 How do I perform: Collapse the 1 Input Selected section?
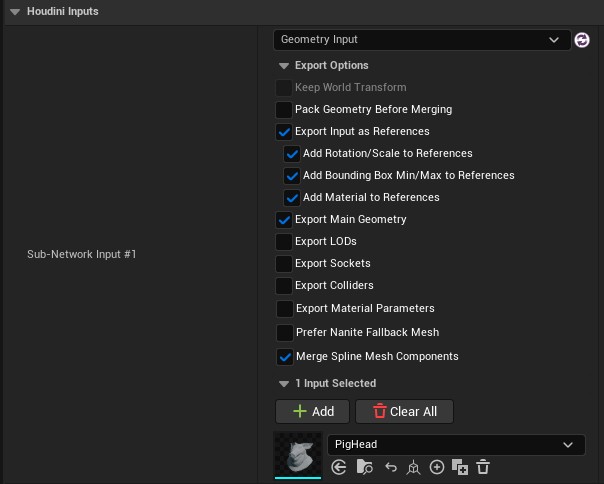[x=284, y=383]
